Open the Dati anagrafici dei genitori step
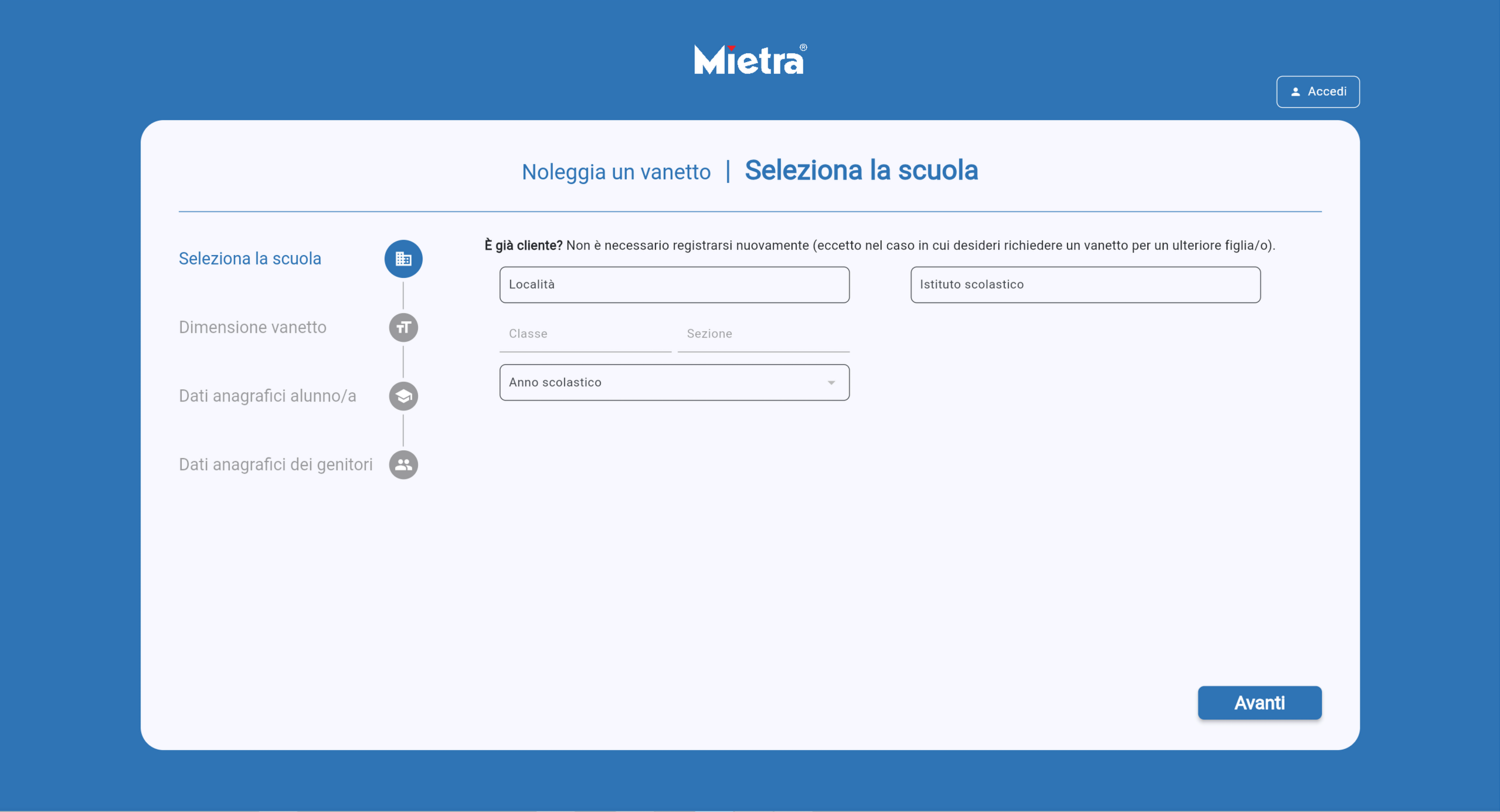This screenshot has width=1500, height=812. click(x=276, y=464)
